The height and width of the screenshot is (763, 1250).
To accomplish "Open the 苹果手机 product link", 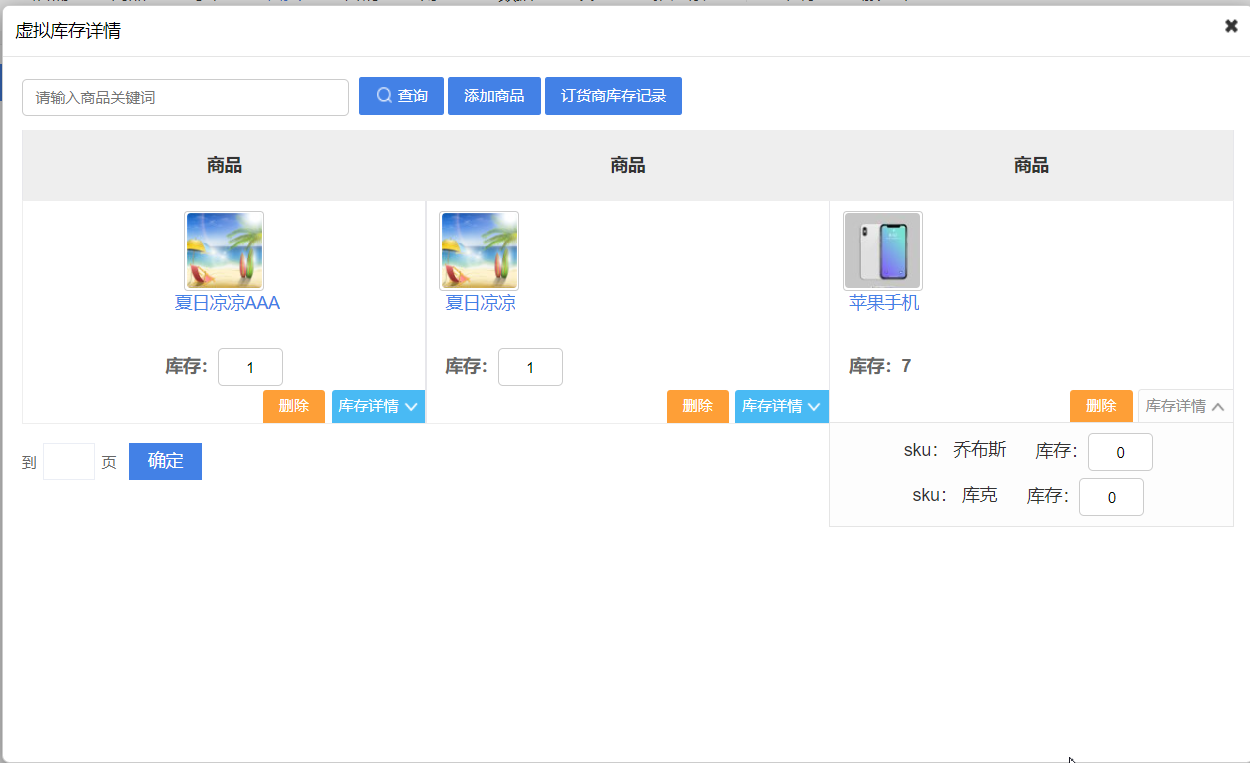I will [x=884, y=303].
